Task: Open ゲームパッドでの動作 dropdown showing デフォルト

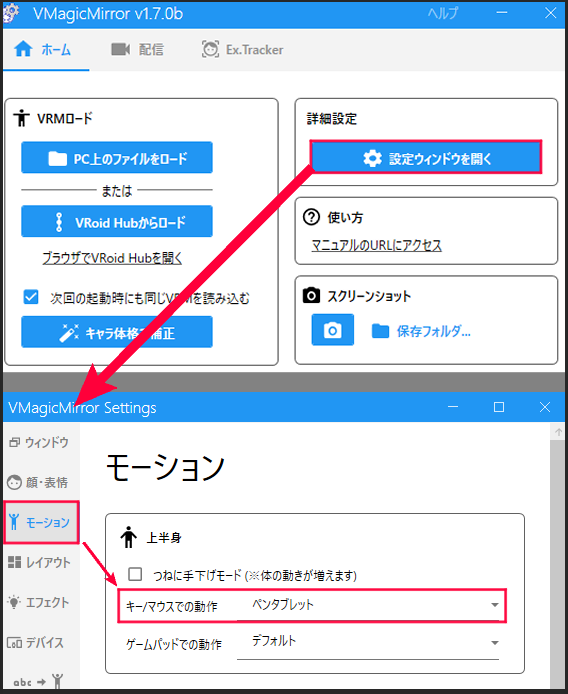Action: point(368,642)
